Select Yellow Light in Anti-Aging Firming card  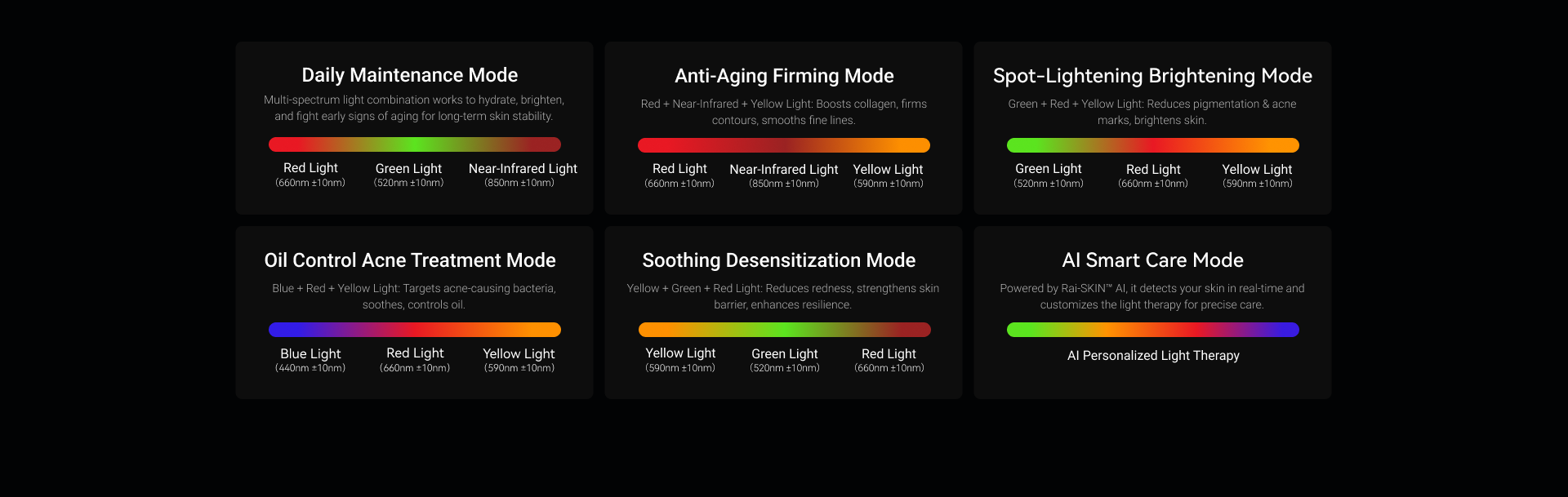coord(888,170)
